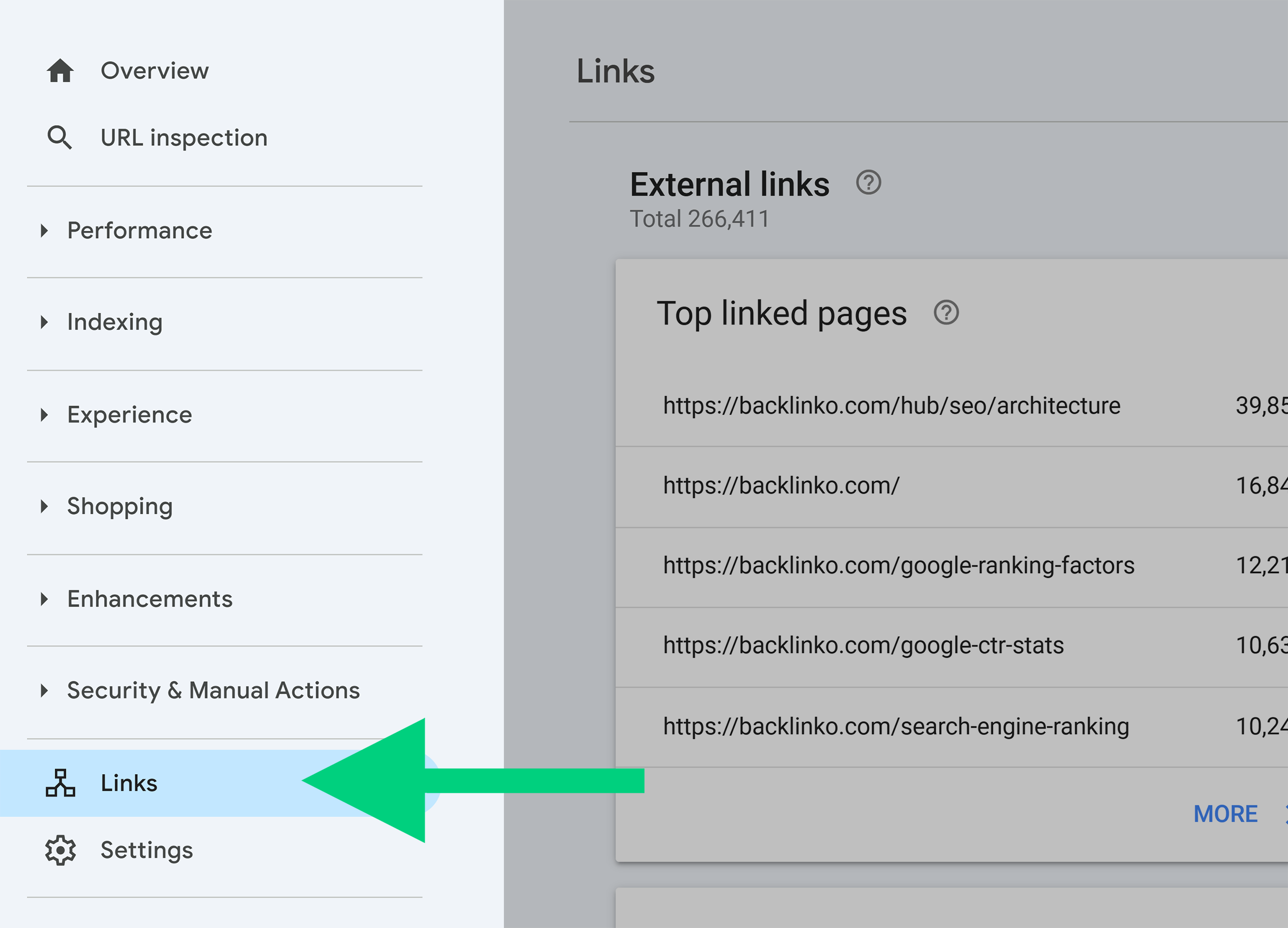Select the Indexing label in sidebar
This screenshot has width=1288, height=928.
coord(115,323)
